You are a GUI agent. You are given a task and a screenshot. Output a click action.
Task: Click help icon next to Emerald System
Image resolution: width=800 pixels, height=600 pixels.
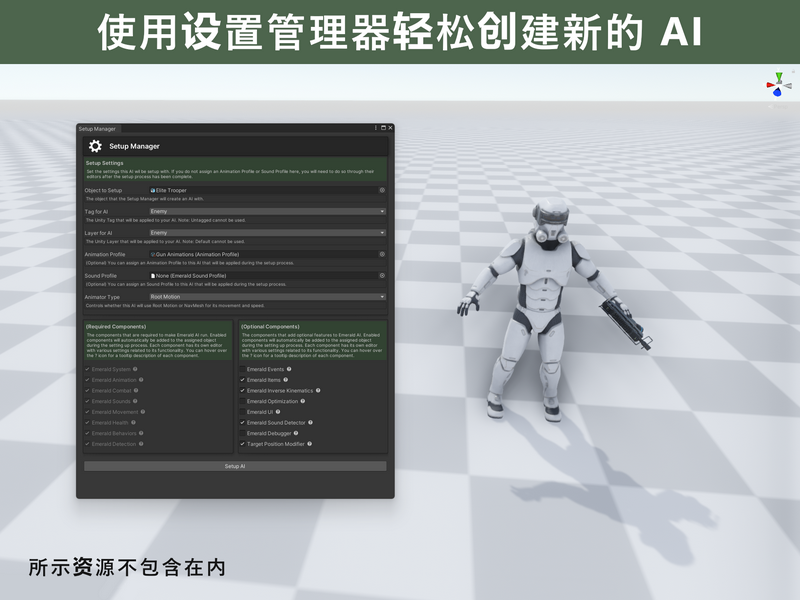[135, 369]
